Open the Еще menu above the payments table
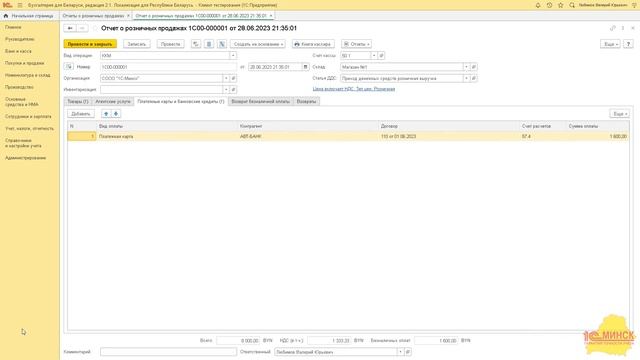This screenshot has height=360, width=640. tap(620, 114)
